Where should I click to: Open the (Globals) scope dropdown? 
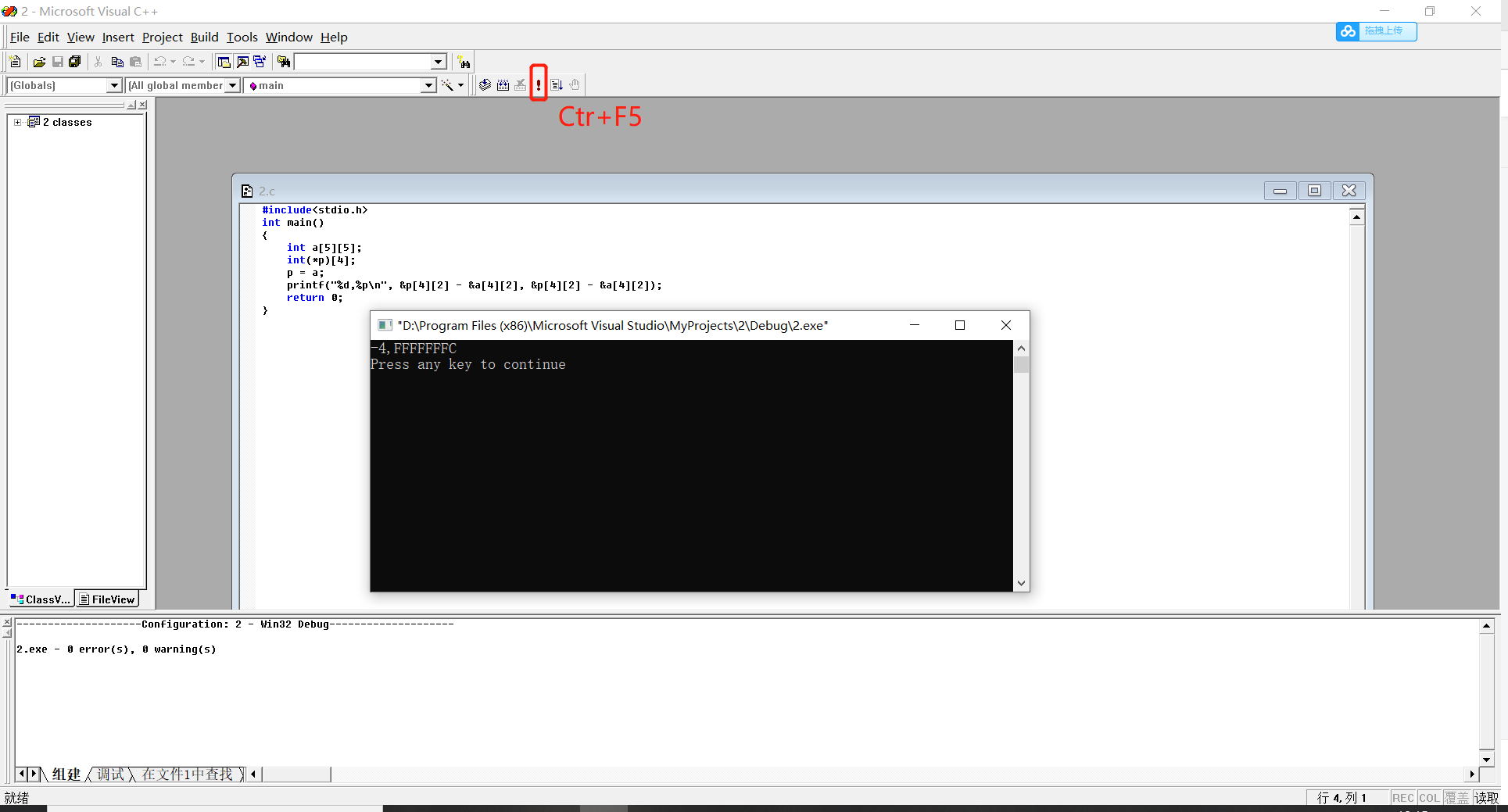click(114, 86)
